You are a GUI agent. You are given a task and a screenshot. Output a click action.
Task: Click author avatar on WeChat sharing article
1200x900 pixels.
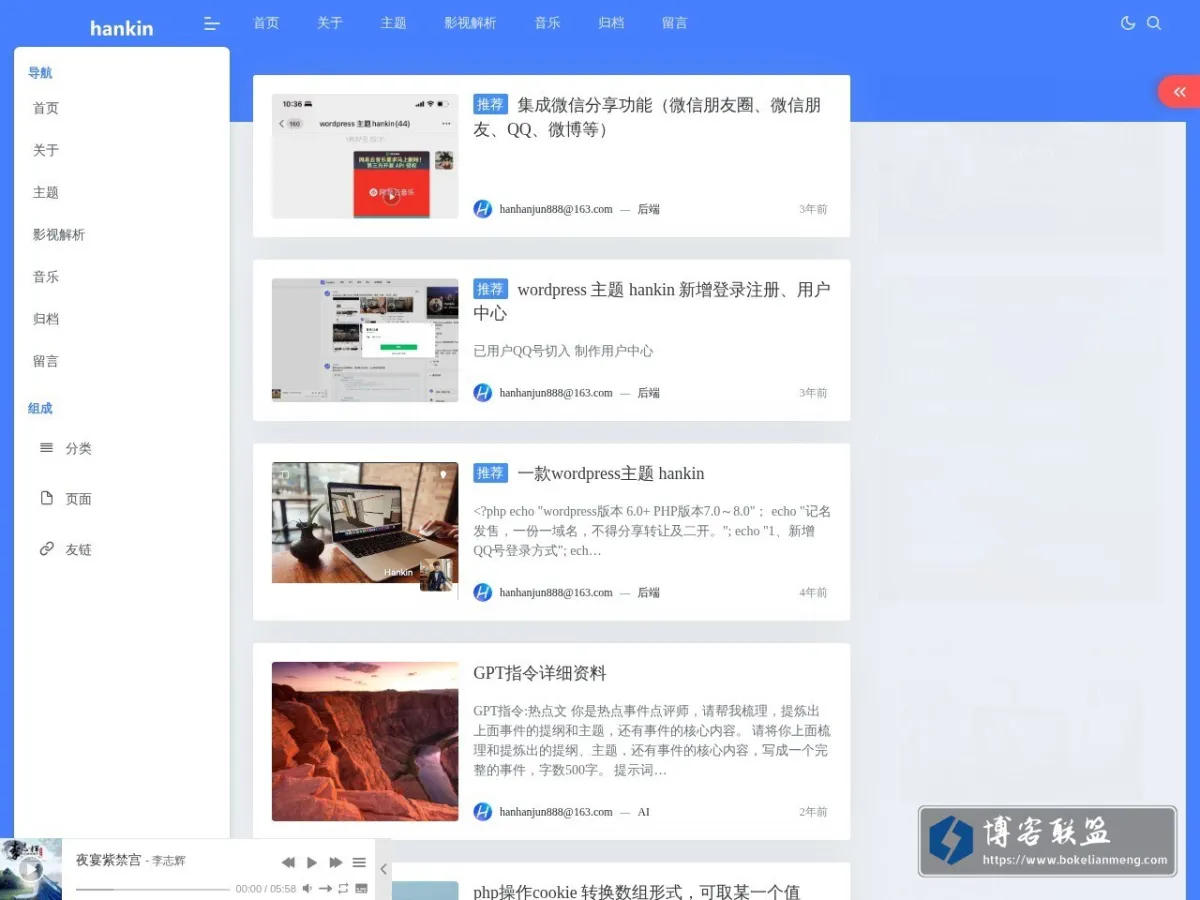point(483,209)
